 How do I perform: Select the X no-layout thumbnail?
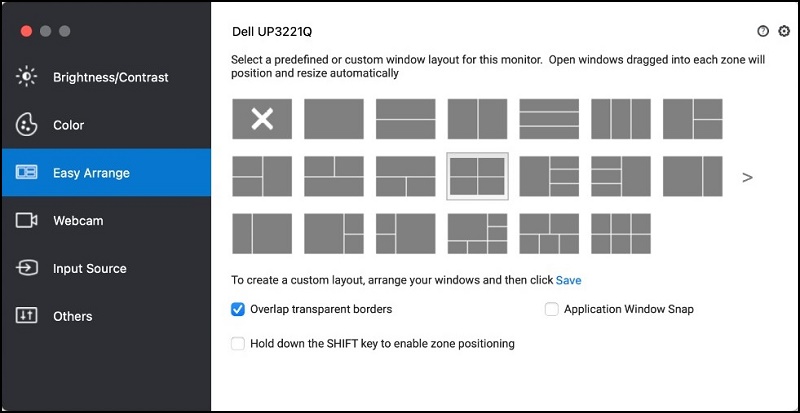pos(262,119)
